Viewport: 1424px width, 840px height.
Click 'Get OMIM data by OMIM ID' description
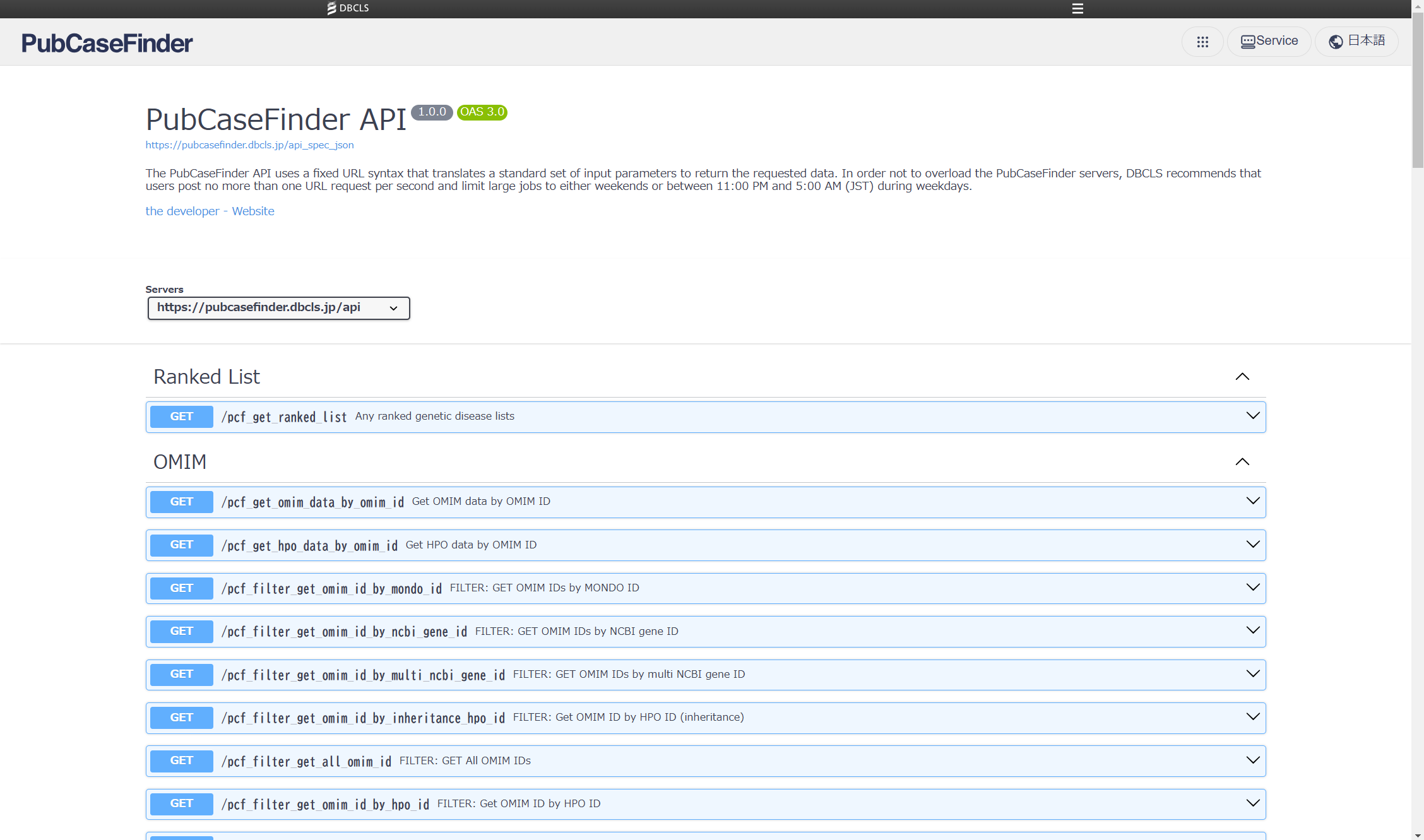[481, 501]
